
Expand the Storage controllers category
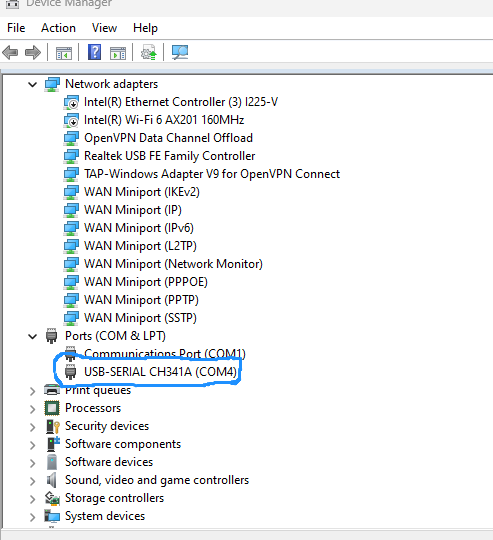(x=32, y=499)
